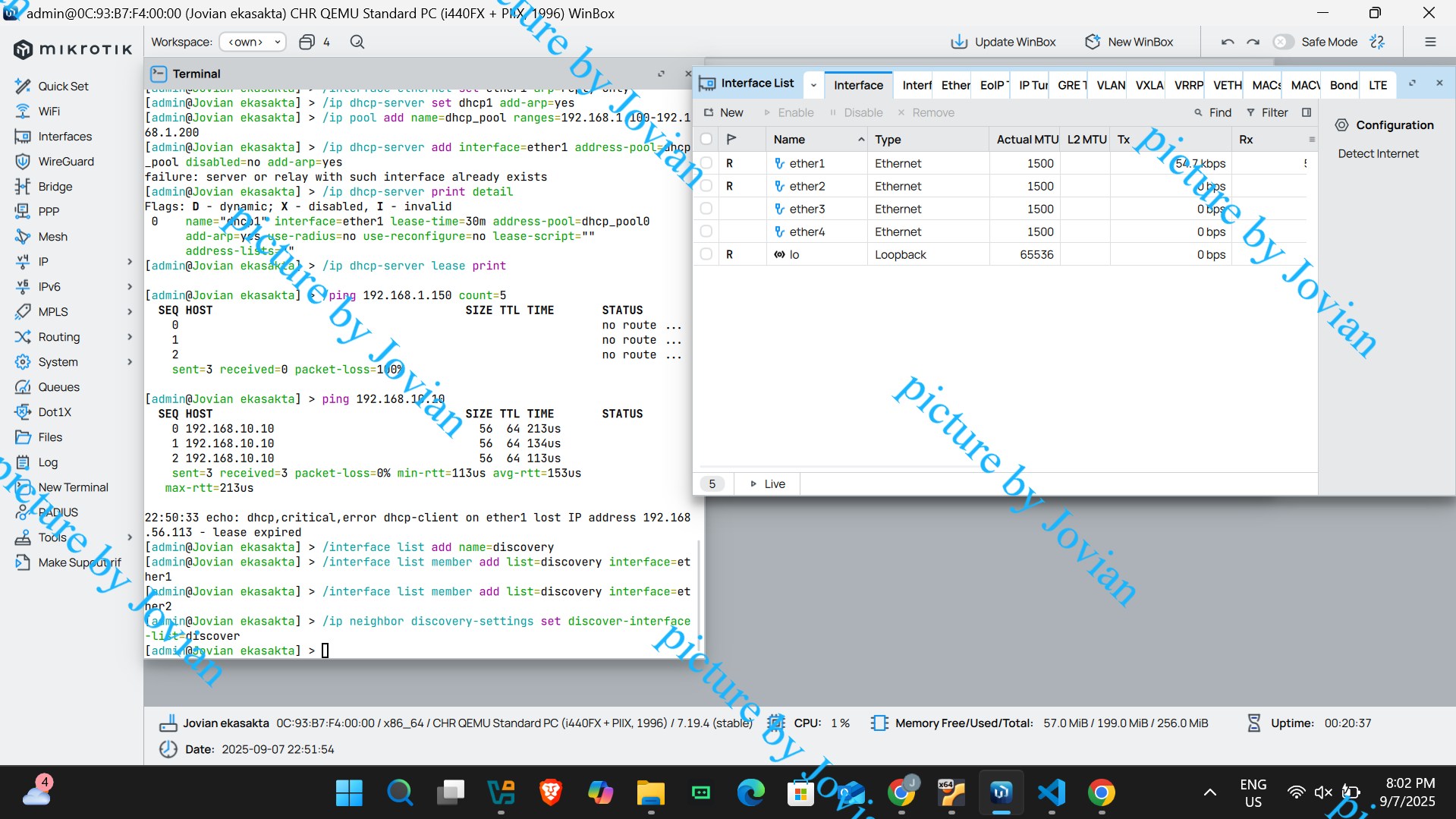This screenshot has width=1456, height=819.
Task: Click the undo arrow icon
Action: [1228, 43]
